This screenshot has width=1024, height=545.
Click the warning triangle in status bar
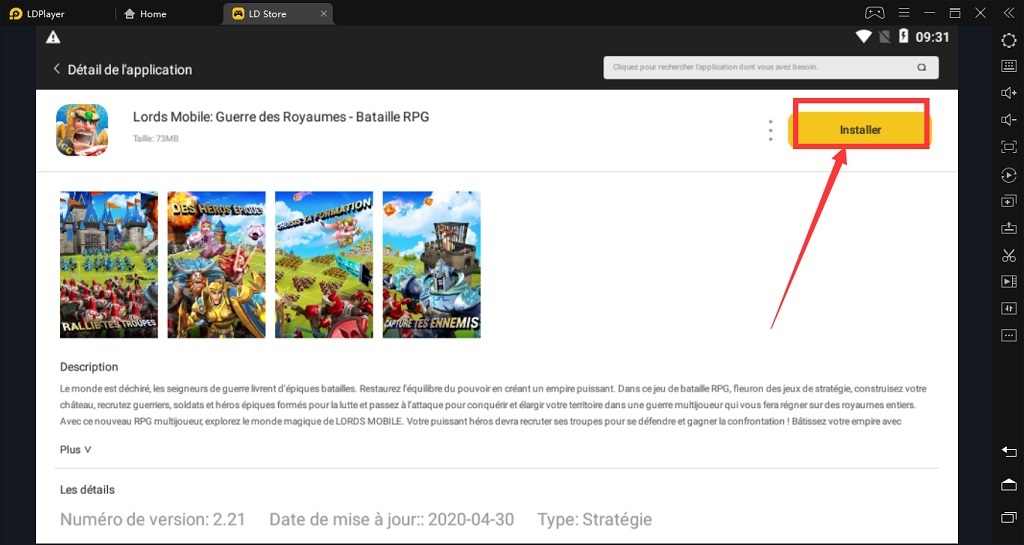tap(53, 38)
